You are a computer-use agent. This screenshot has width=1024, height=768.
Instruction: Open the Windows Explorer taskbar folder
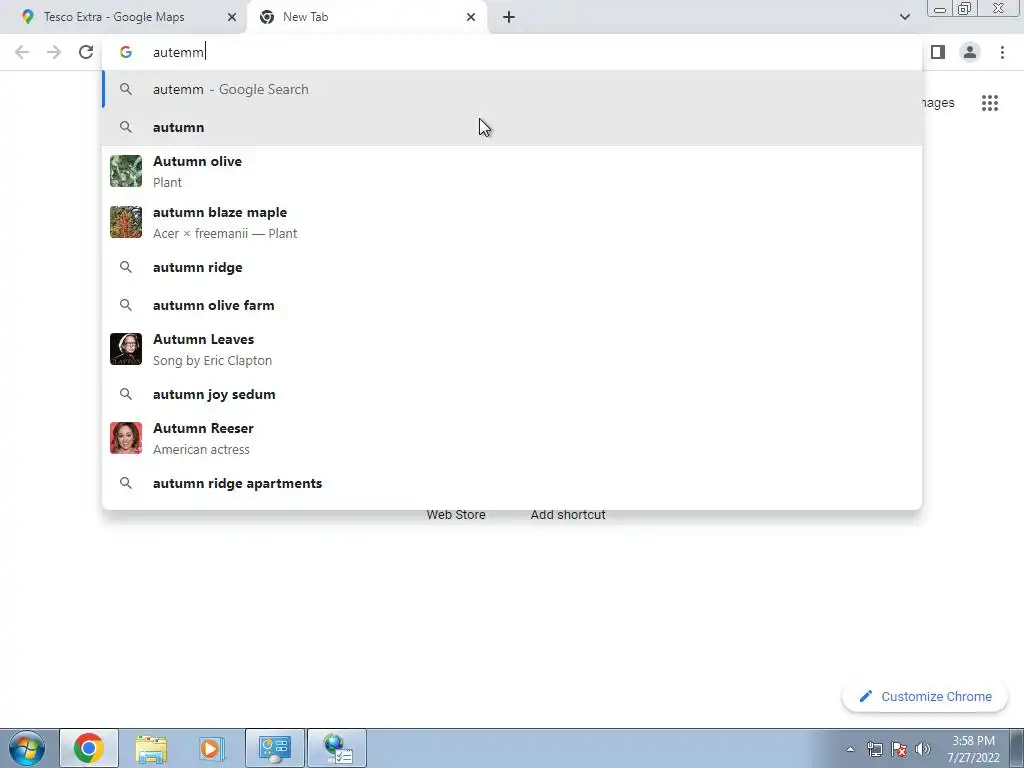(151, 748)
